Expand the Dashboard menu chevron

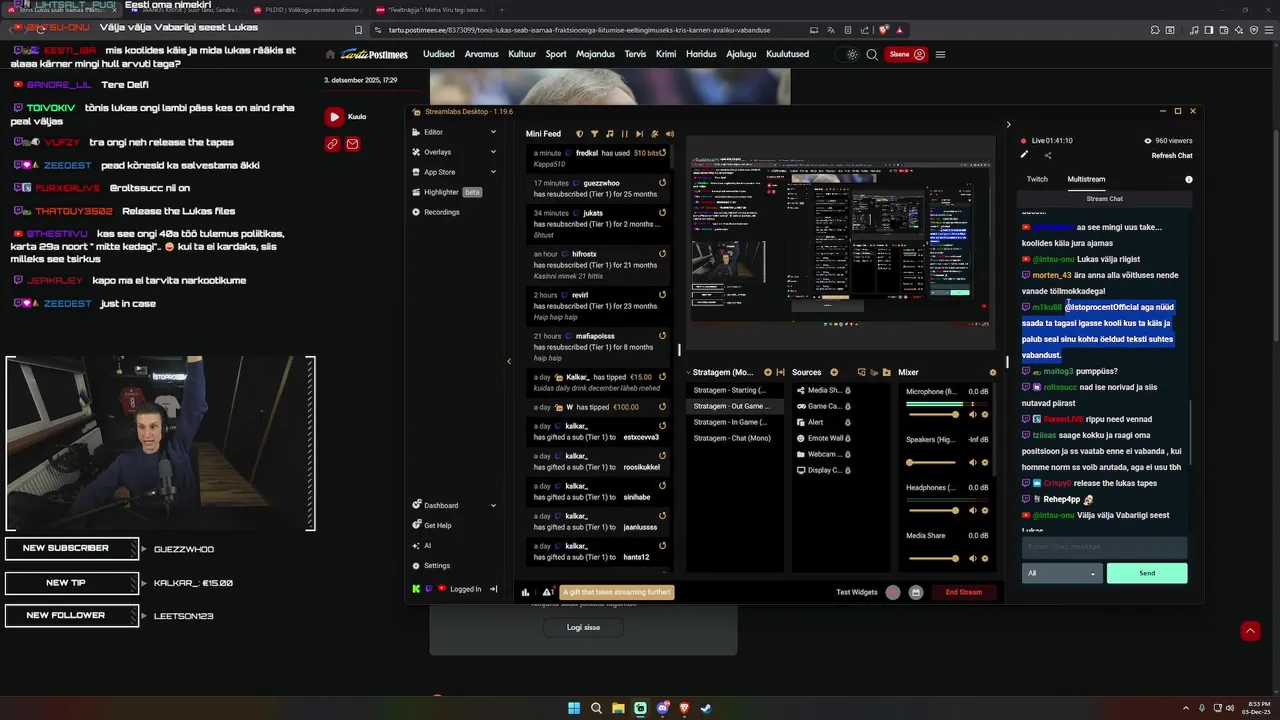tap(493, 505)
